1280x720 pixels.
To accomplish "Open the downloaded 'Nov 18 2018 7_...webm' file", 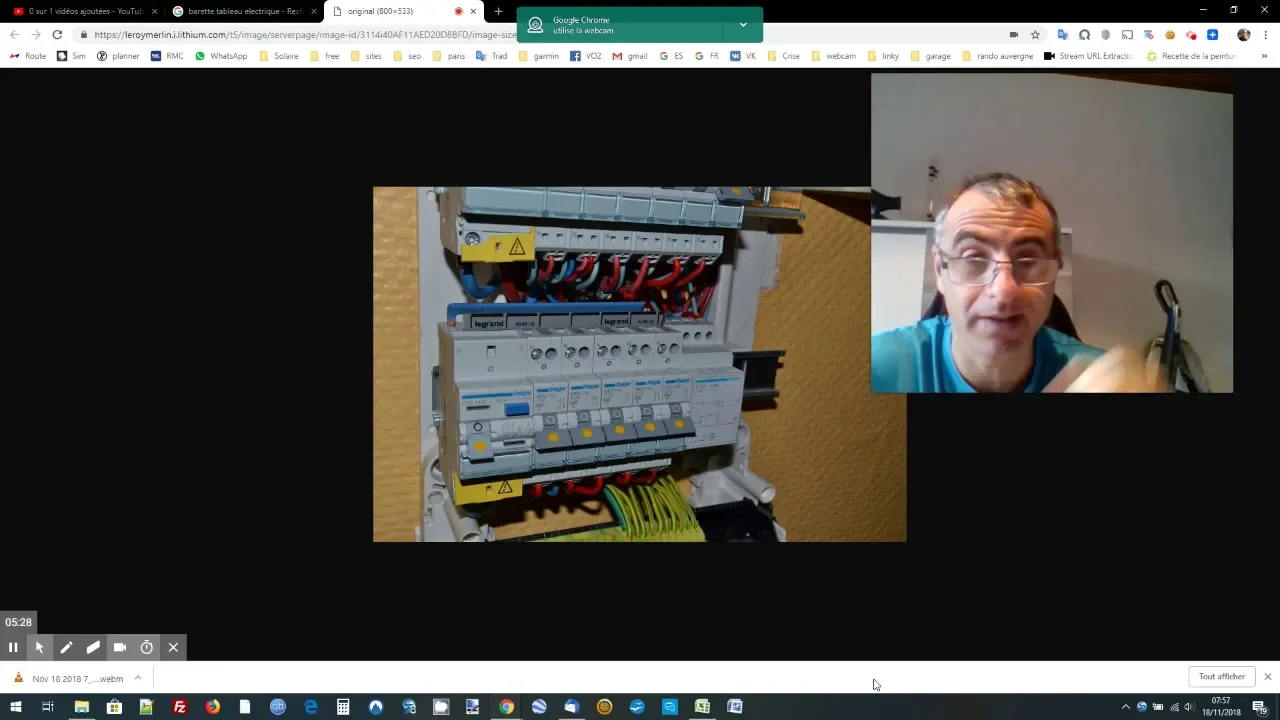I will (68, 678).
